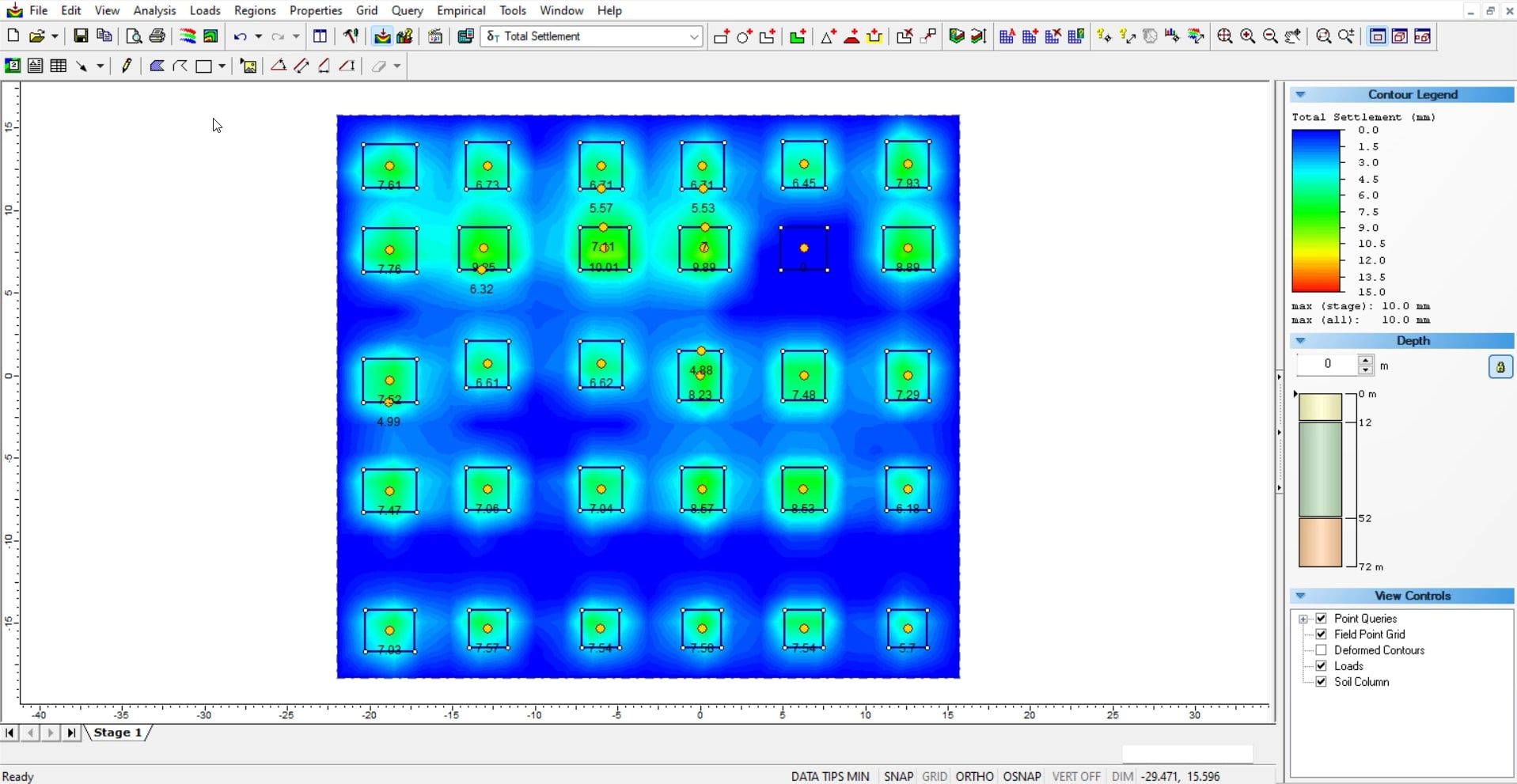Screen dimensions: 1517x784
Task: Toggle ORTHO in the status bar
Action: coord(974,776)
